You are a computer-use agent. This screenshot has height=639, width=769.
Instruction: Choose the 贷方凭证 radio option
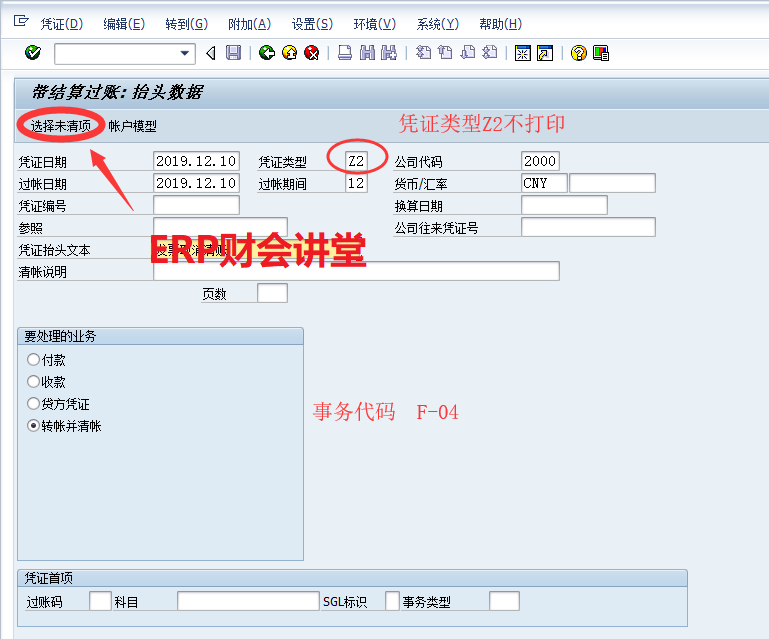pos(34,404)
